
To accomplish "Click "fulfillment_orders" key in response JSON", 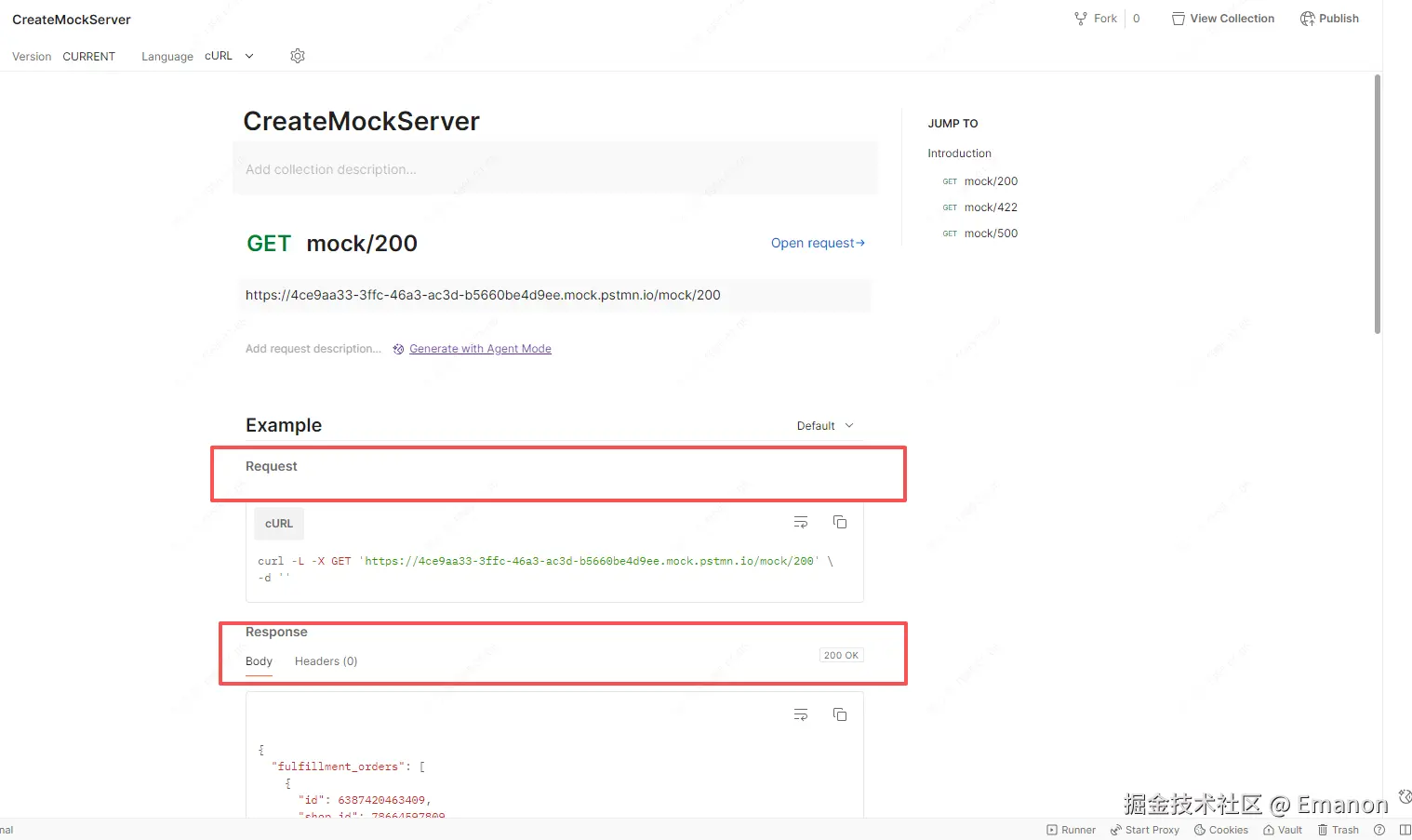I will point(340,767).
